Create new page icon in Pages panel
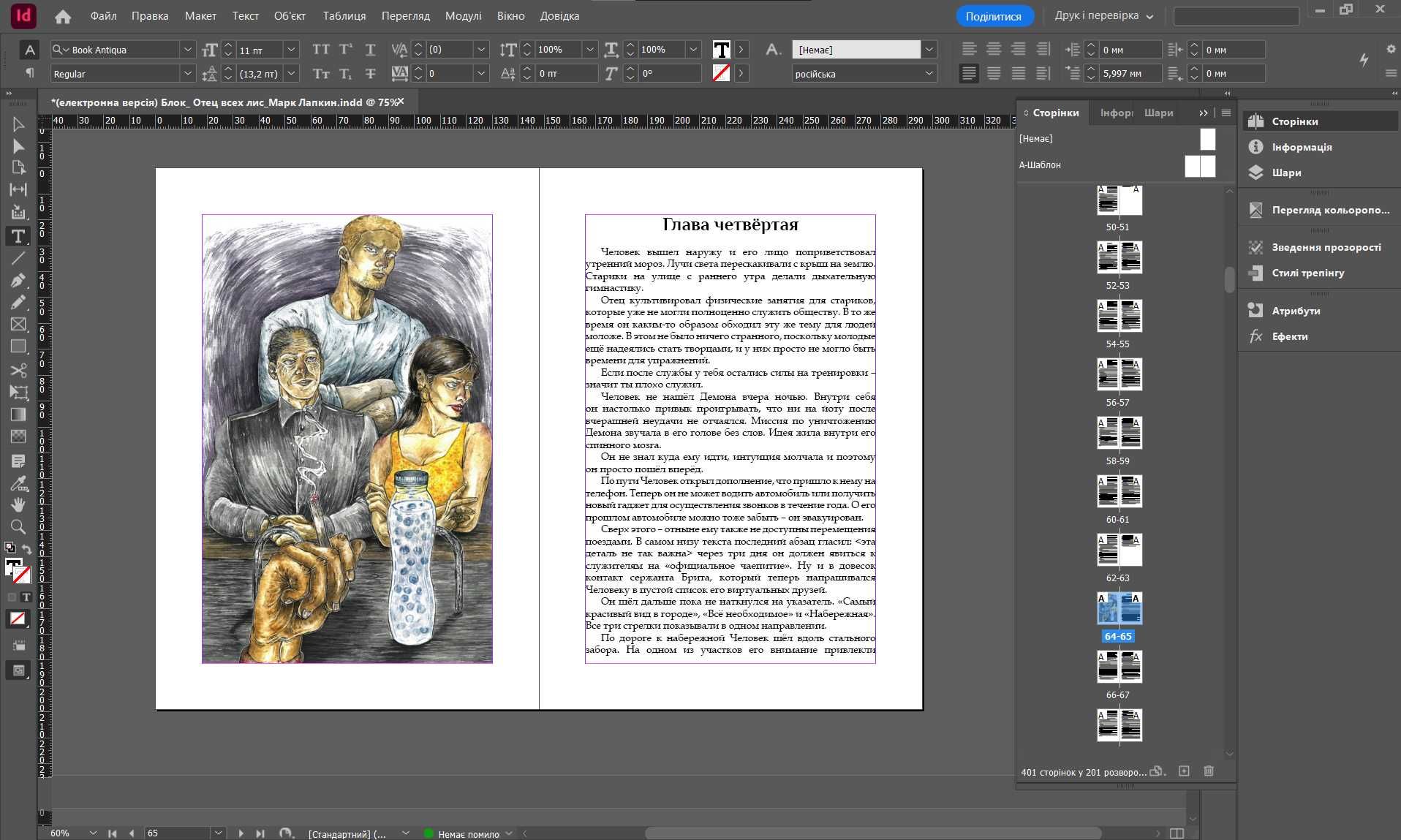The width and height of the screenshot is (1401, 840). pyautogui.click(x=1184, y=771)
